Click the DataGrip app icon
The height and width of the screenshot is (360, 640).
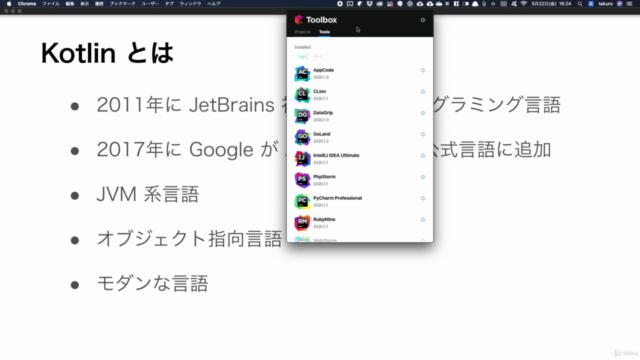pyautogui.click(x=302, y=116)
